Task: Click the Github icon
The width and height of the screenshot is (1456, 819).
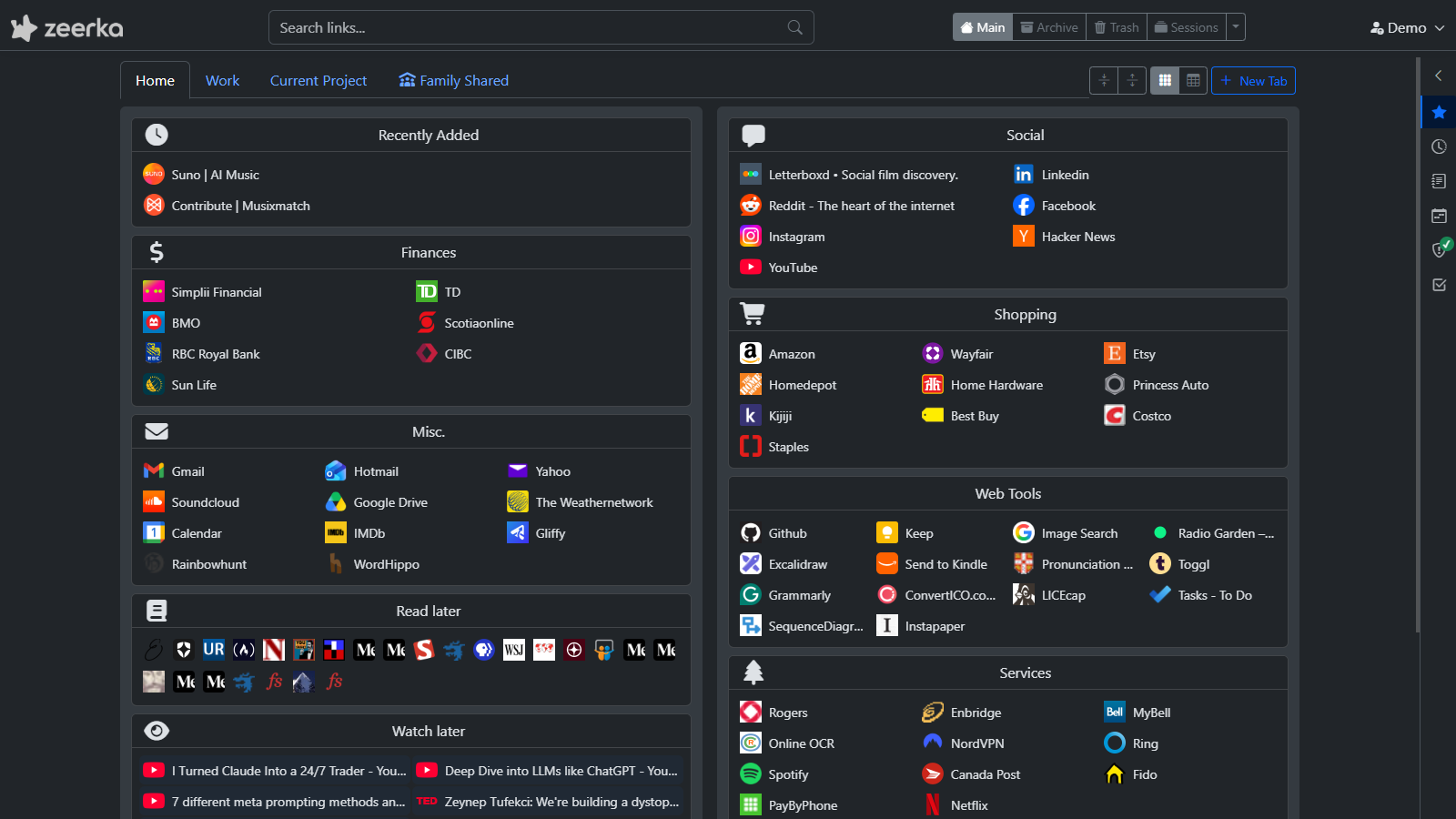Action: [x=751, y=532]
